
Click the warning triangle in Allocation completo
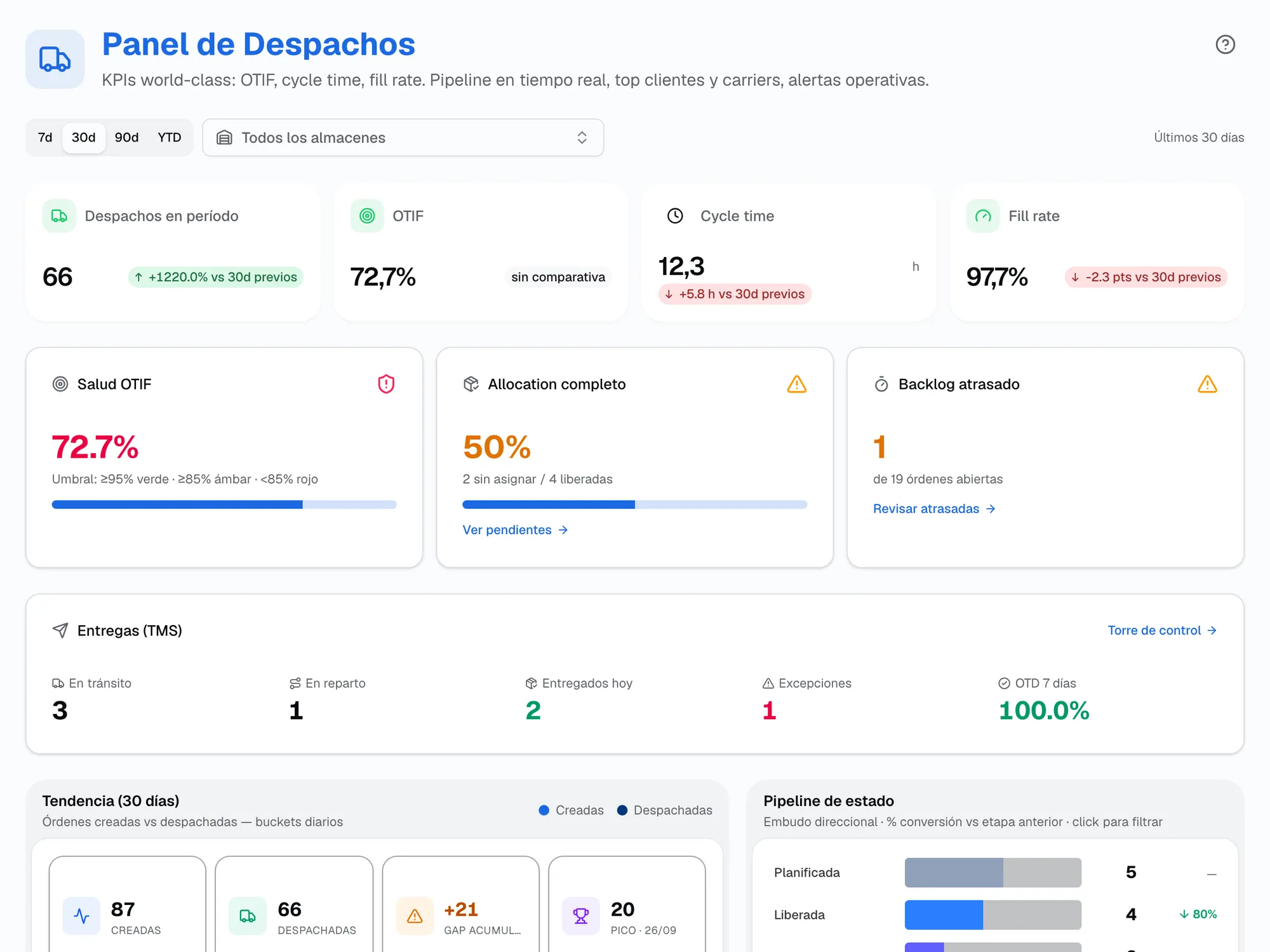pyautogui.click(x=797, y=384)
